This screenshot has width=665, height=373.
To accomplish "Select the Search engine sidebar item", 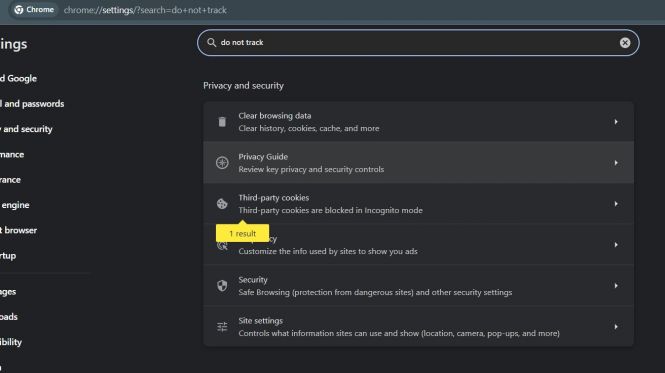I will coord(15,205).
